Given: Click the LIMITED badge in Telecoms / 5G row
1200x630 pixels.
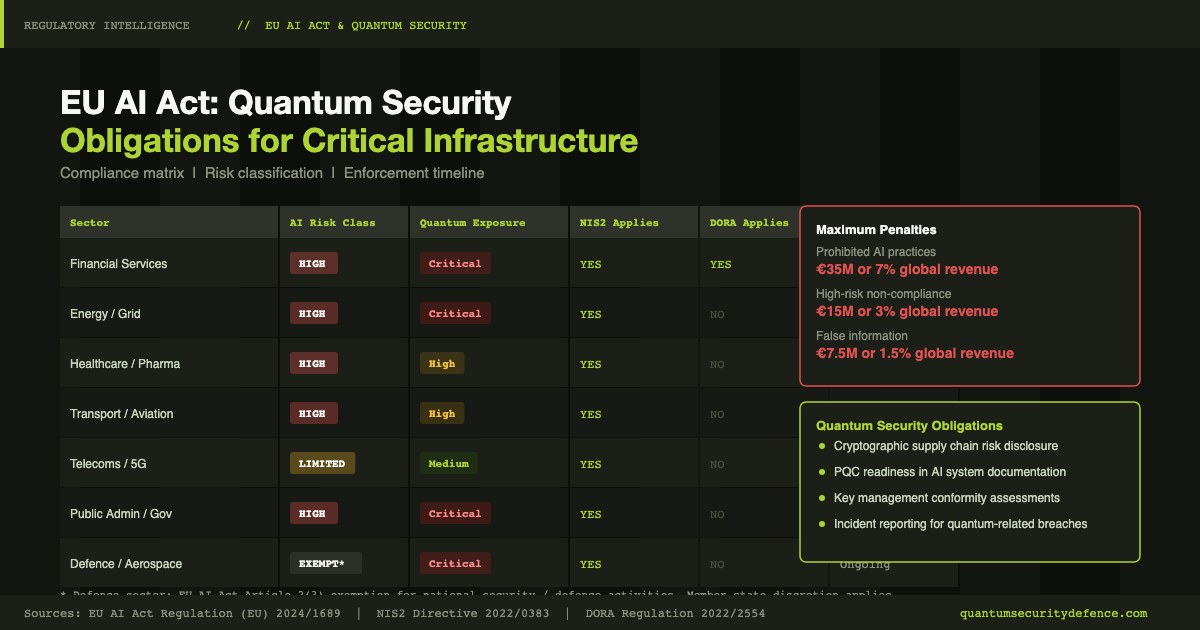Looking at the screenshot, I should [322, 464].
